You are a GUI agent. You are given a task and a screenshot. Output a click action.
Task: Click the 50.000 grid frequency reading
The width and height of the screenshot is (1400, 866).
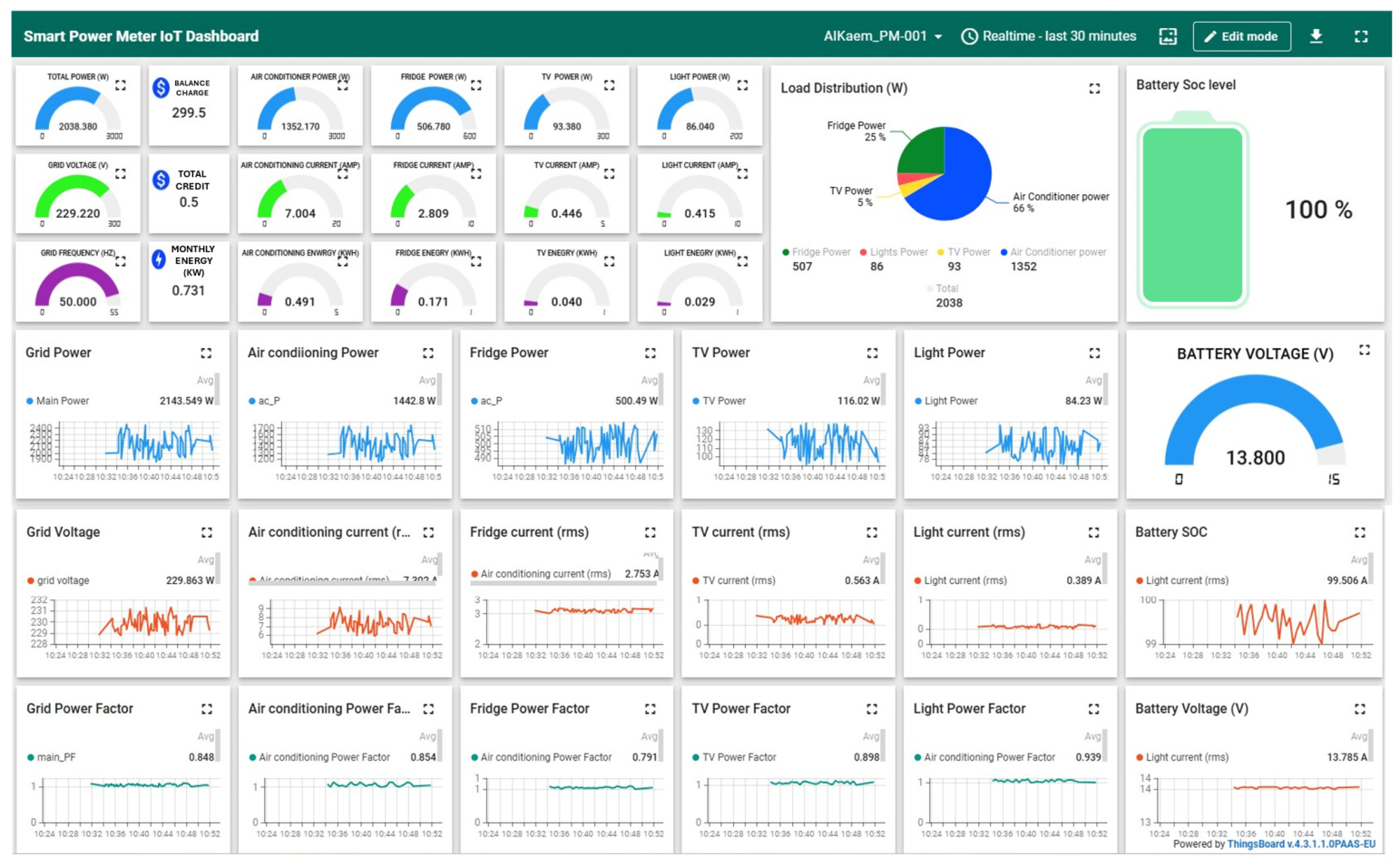(x=78, y=302)
